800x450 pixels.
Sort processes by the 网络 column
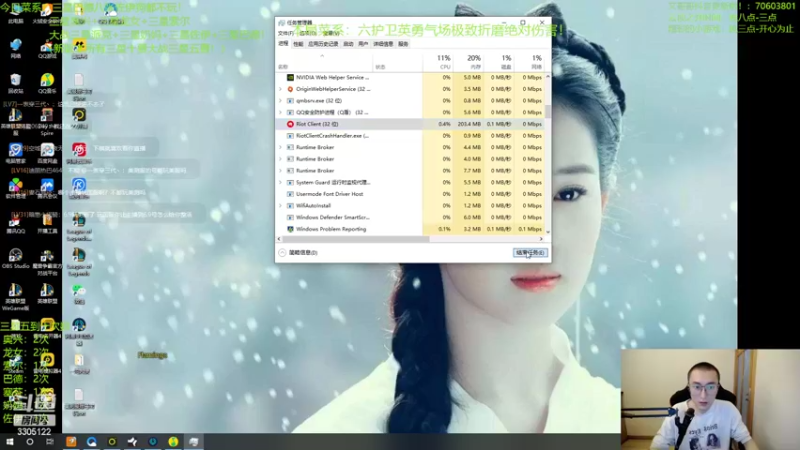click(x=530, y=62)
